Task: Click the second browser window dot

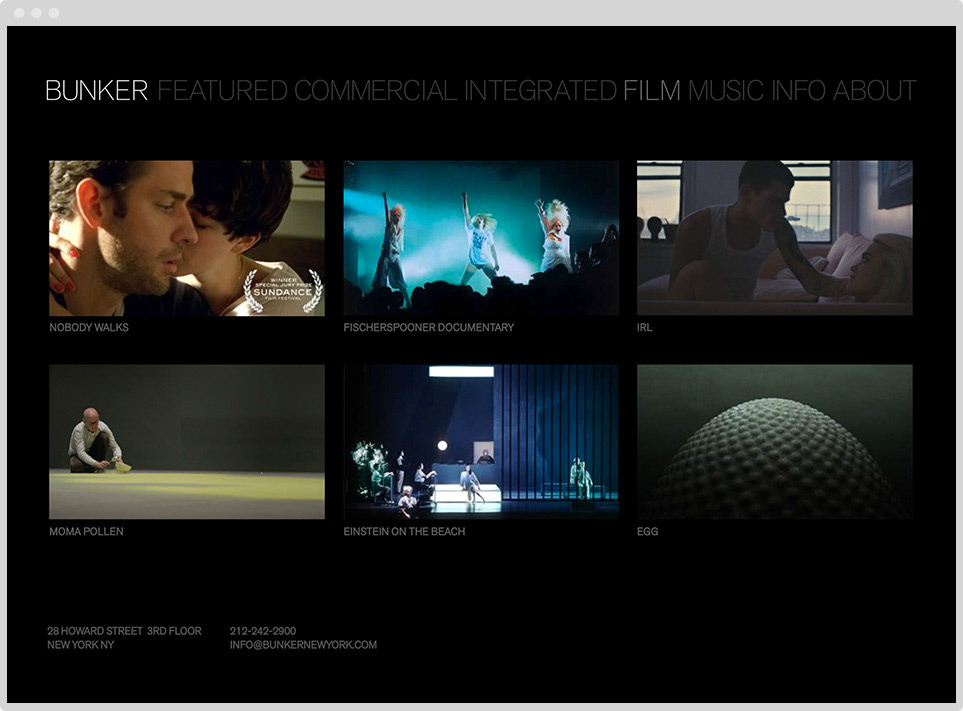Action: (x=36, y=13)
